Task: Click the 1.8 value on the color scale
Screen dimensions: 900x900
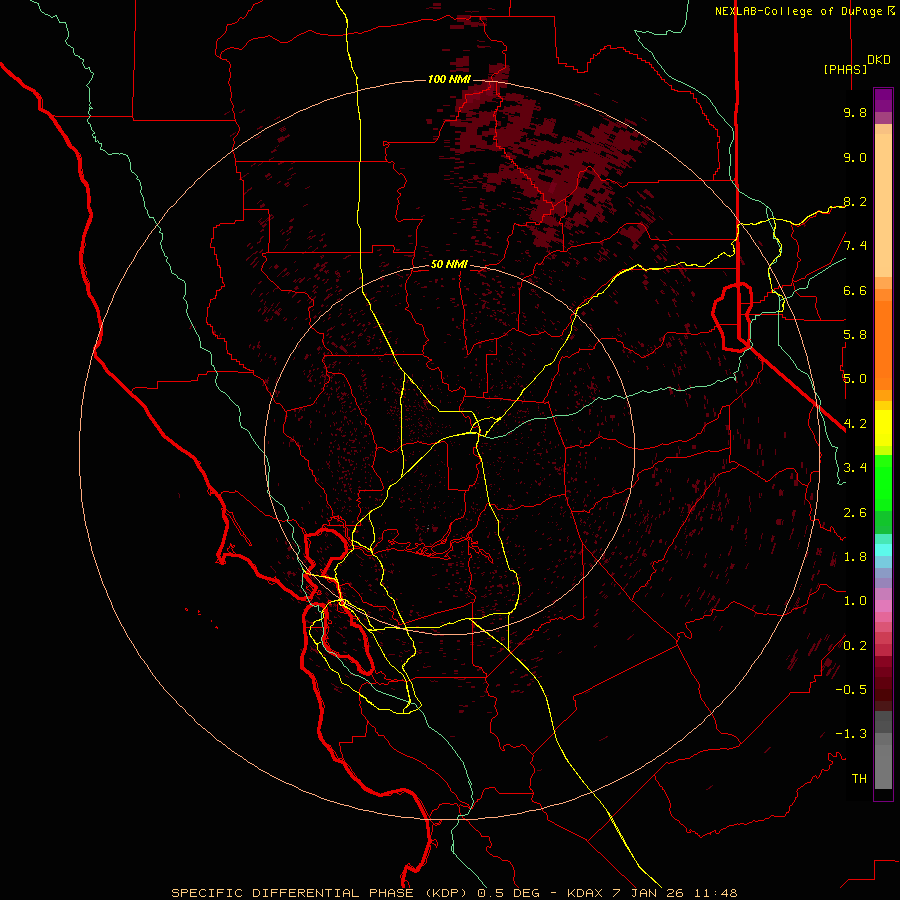Action: (x=855, y=557)
